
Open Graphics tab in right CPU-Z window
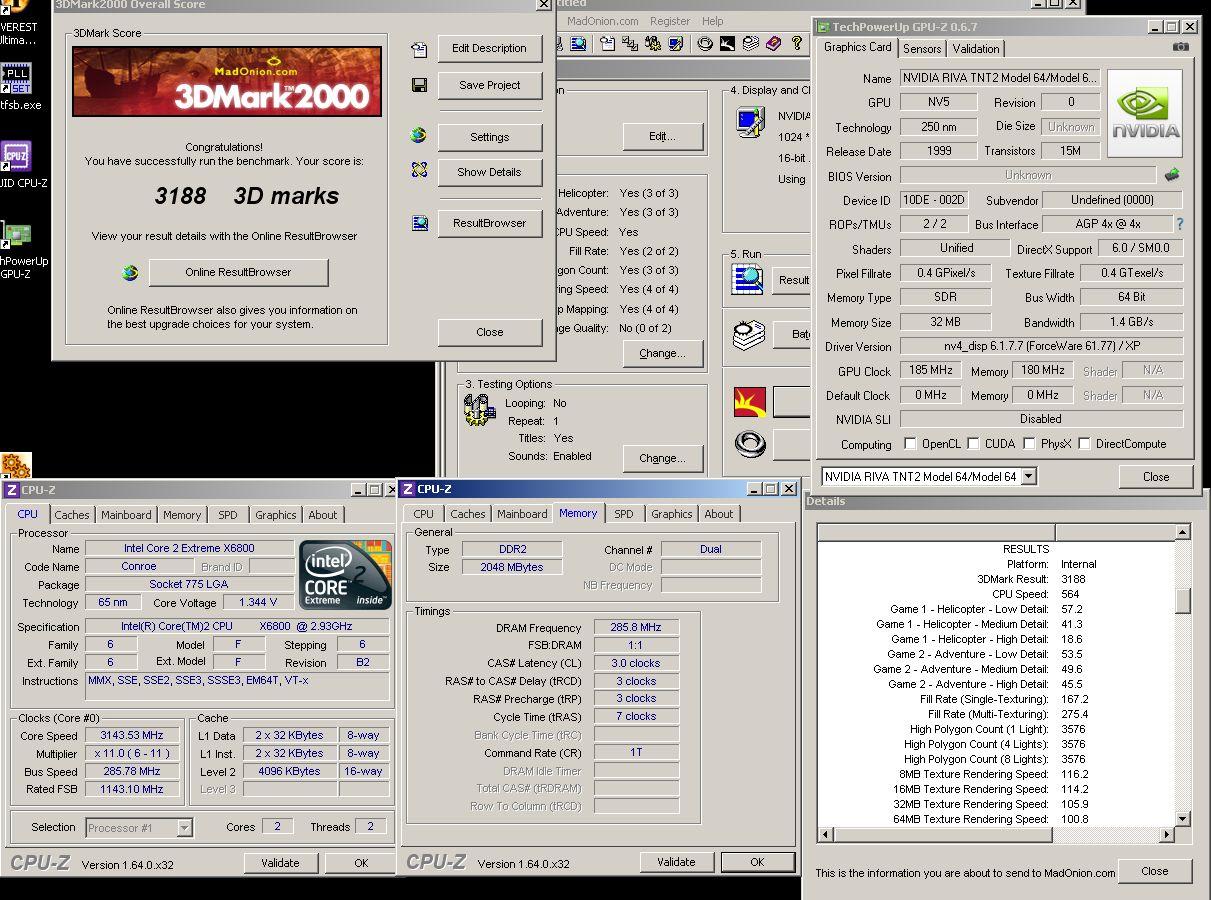click(x=672, y=514)
